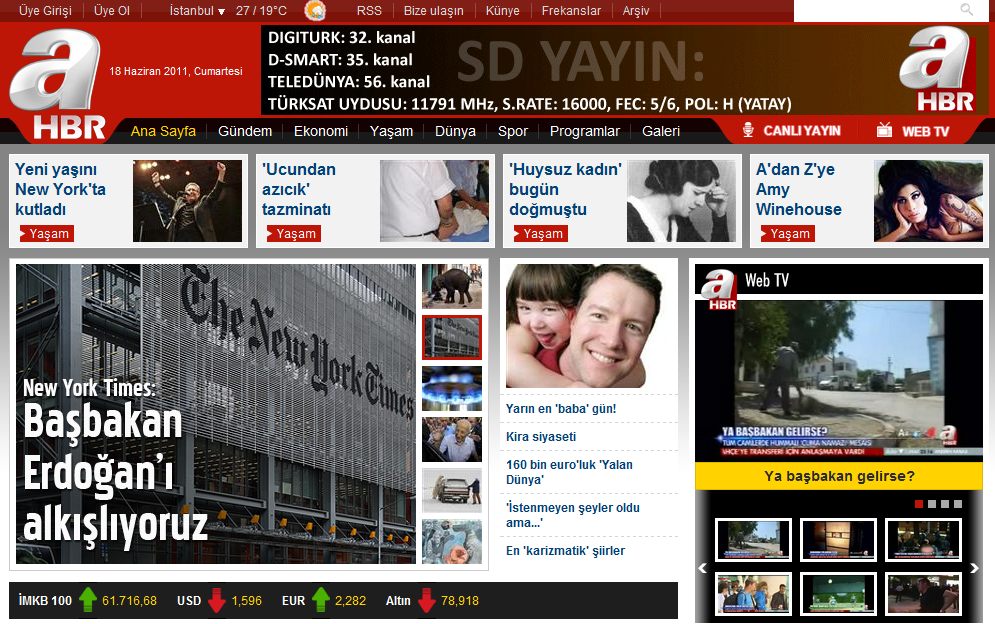The height and width of the screenshot is (624, 995).
Task: Open the RSS link
Action: pyautogui.click(x=369, y=11)
